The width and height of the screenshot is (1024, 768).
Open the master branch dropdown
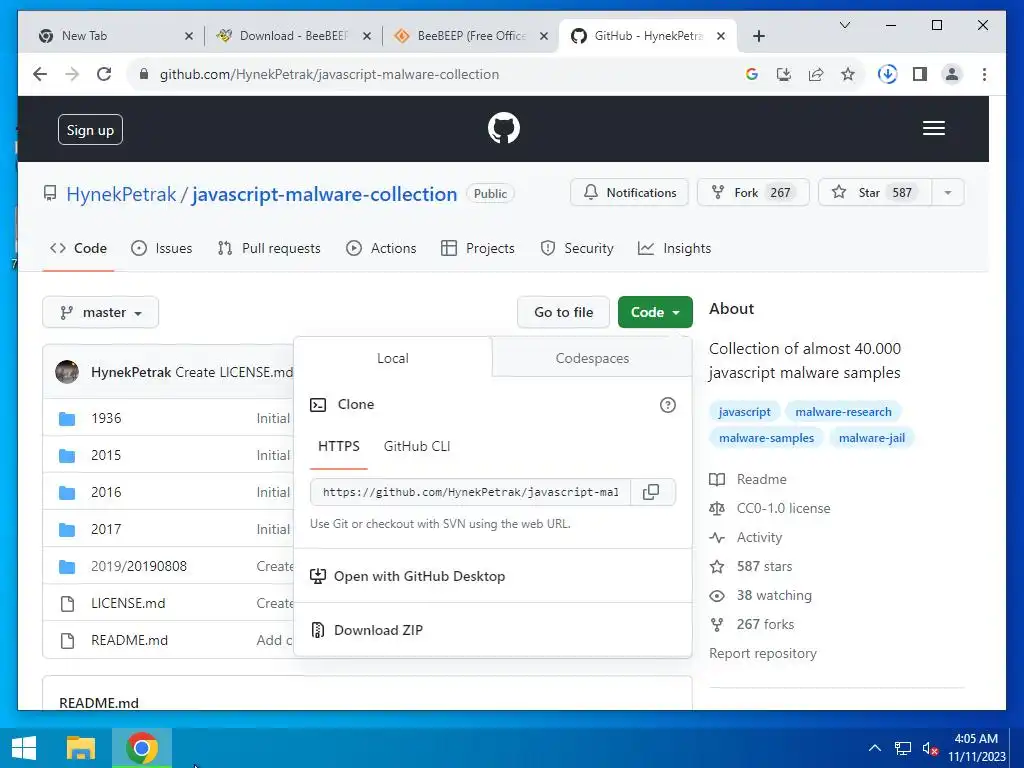pyautogui.click(x=101, y=312)
